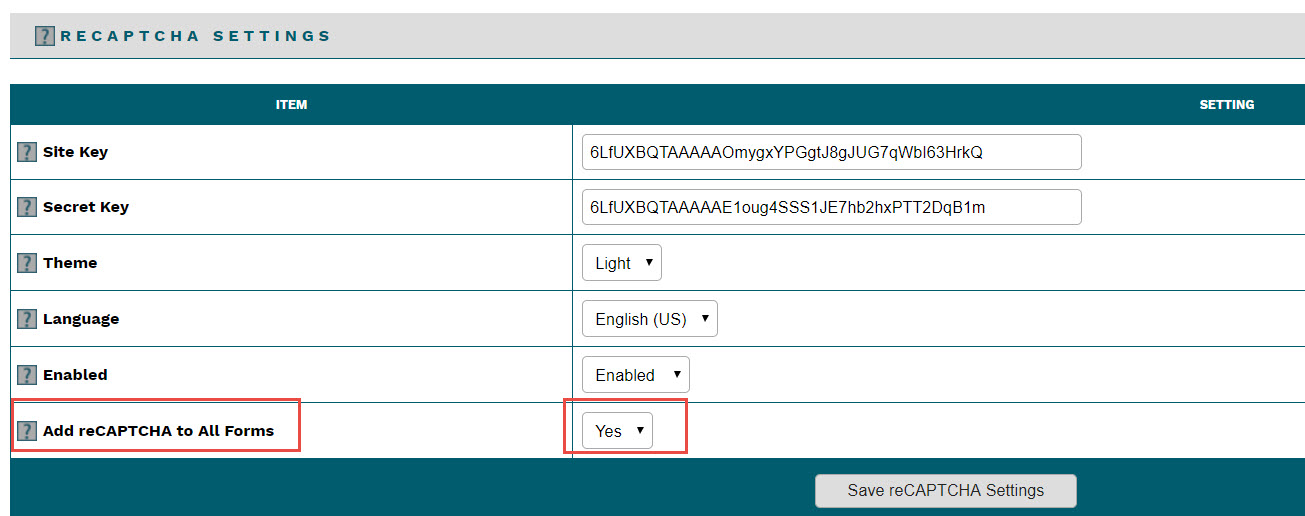Open the Enabled status dropdown
Viewport: 1305px width, 516px height.
click(x=635, y=375)
